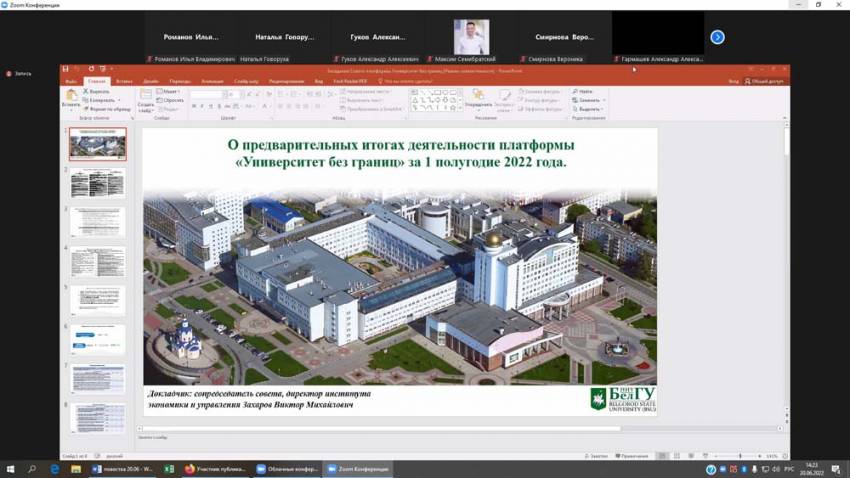Open the Windows Start menu

[x=10, y=469]
